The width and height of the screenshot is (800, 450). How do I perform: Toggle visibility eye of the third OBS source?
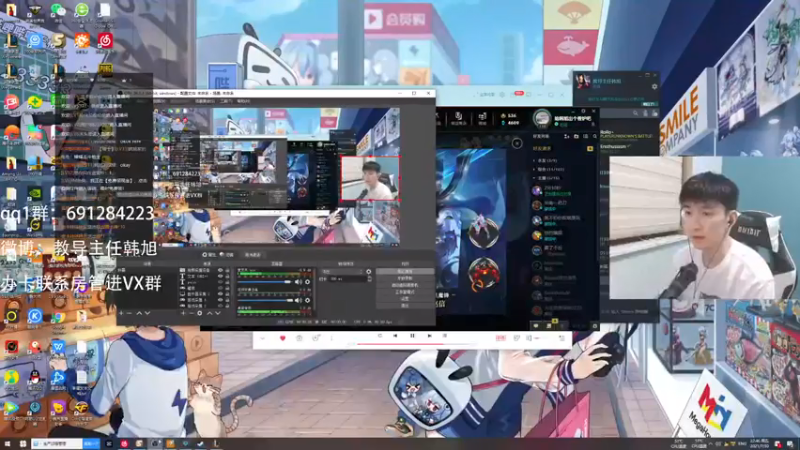point(221,282)
